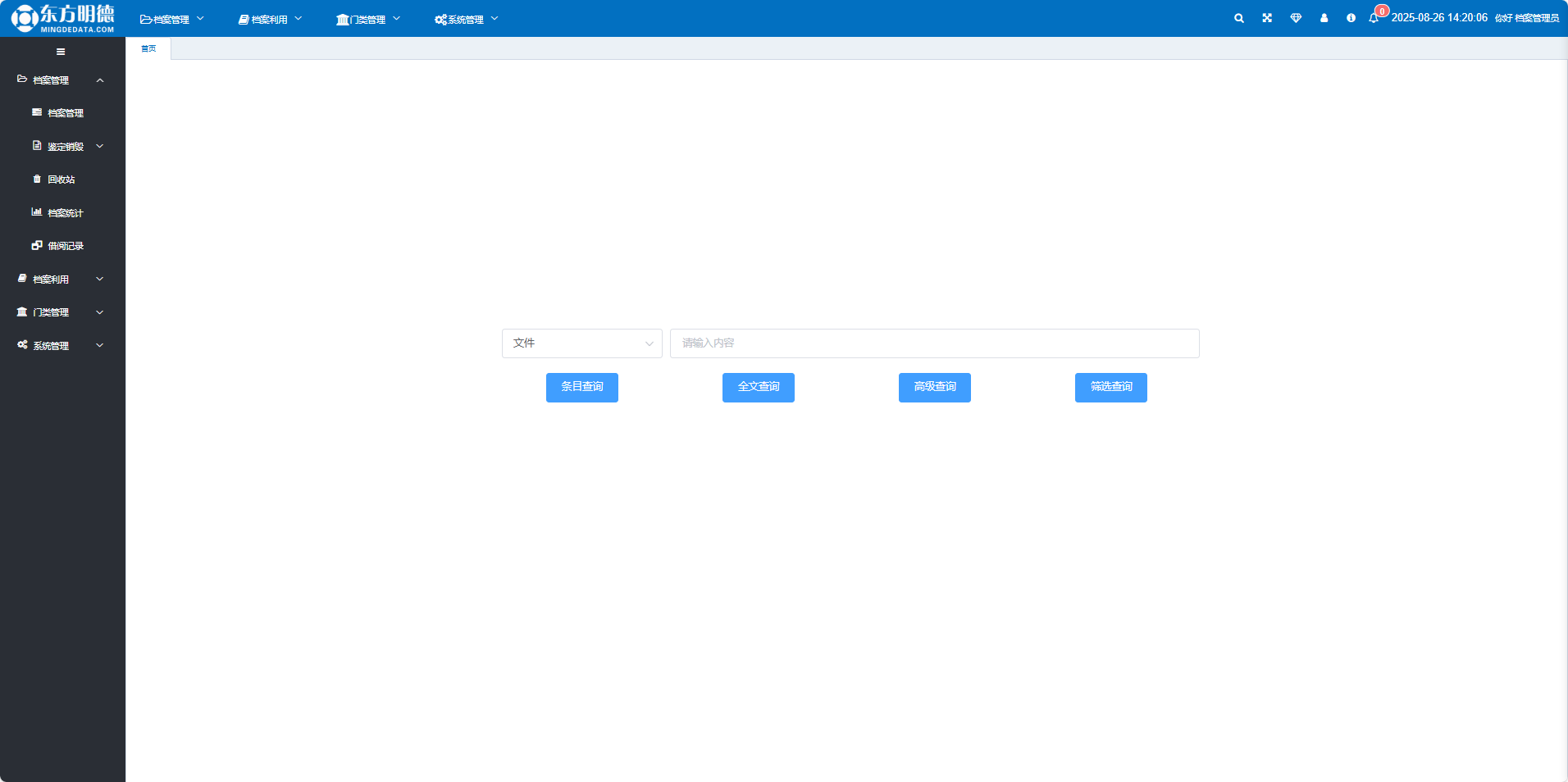Open the 文件 type dropdown
This screenshot has height=782, width=1568.
(581, 343)
